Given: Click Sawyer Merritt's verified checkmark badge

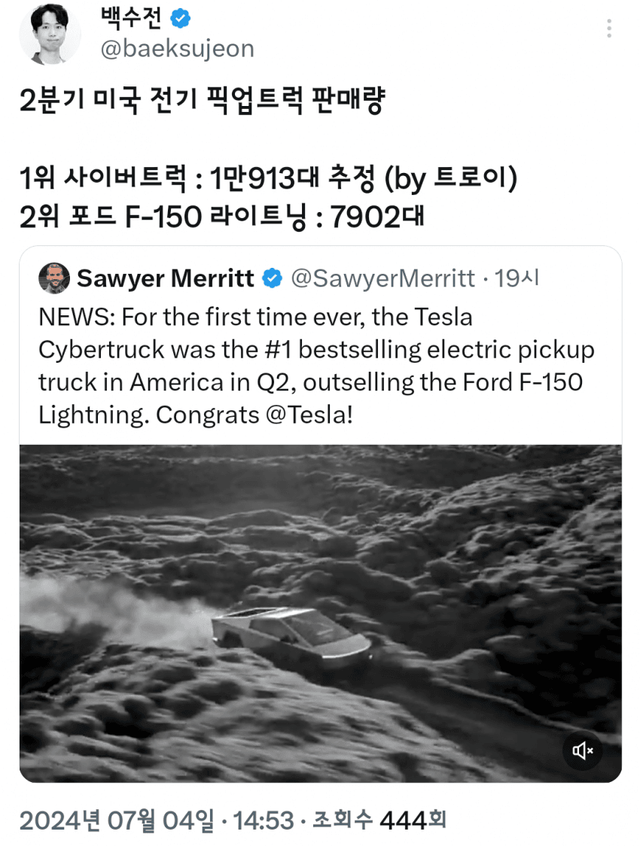Looking at the screenshot, I should 271,277.
